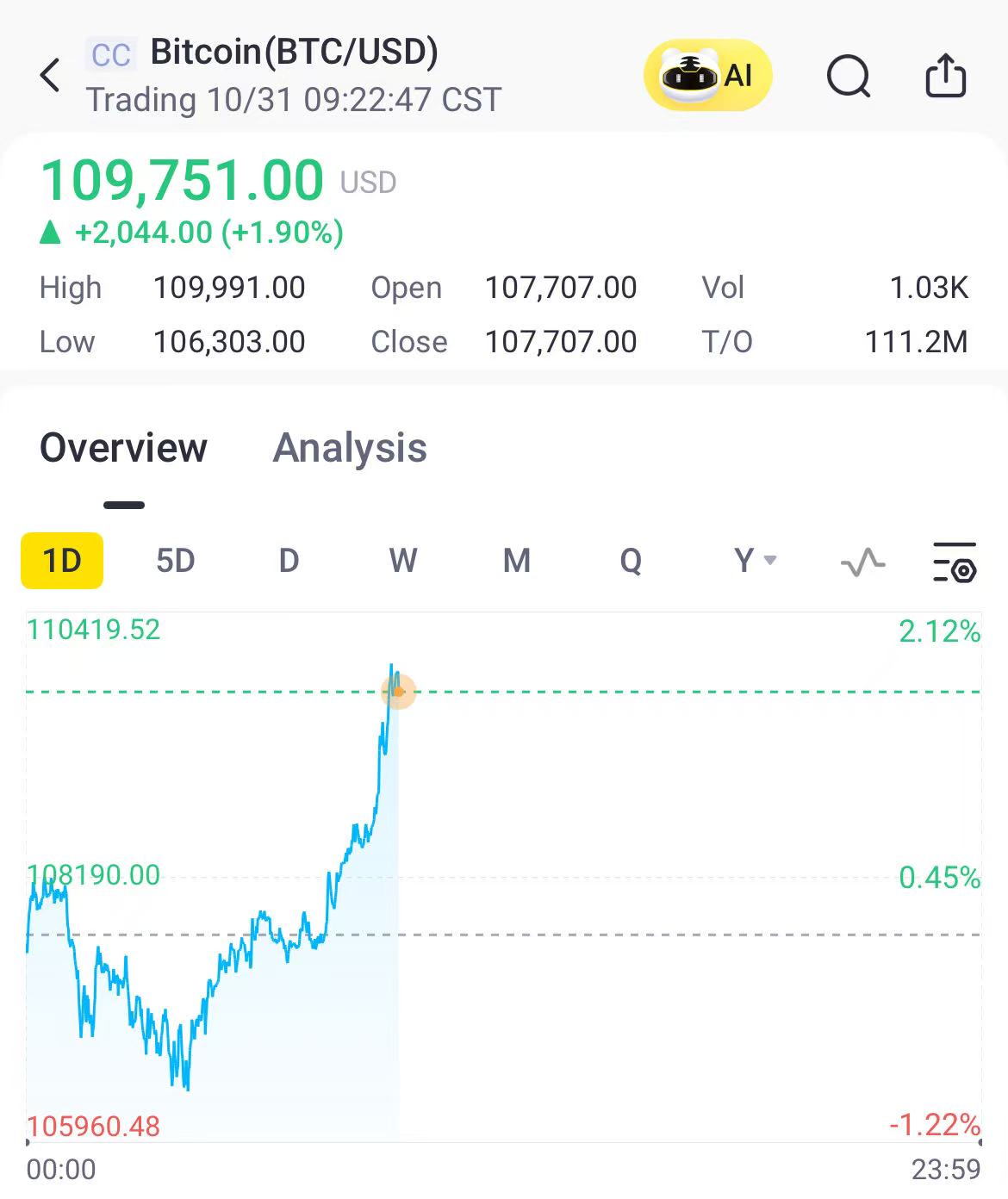Tap the green up-triangle price indicator
The height and width of the screenshot is (1199, 1008).
51,233
